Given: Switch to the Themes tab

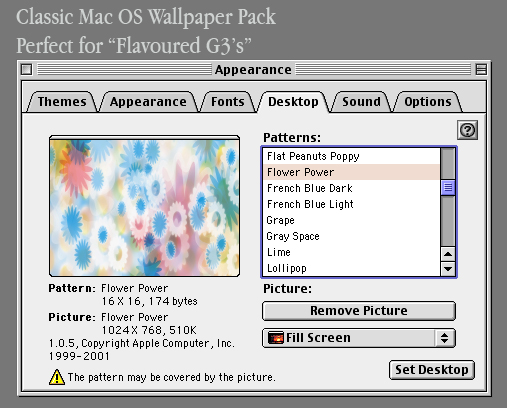Looking at the screenshot, I should pos(62,102).
